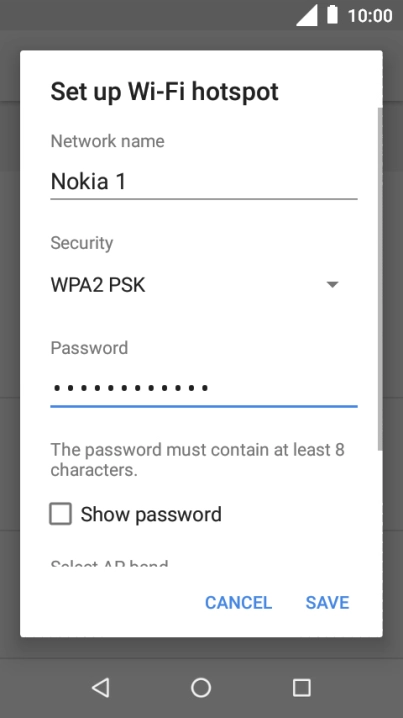Enable the Show password checkbox
Image resolution: width=403 pixels, height=718 pixels.
tap(60, 514)
